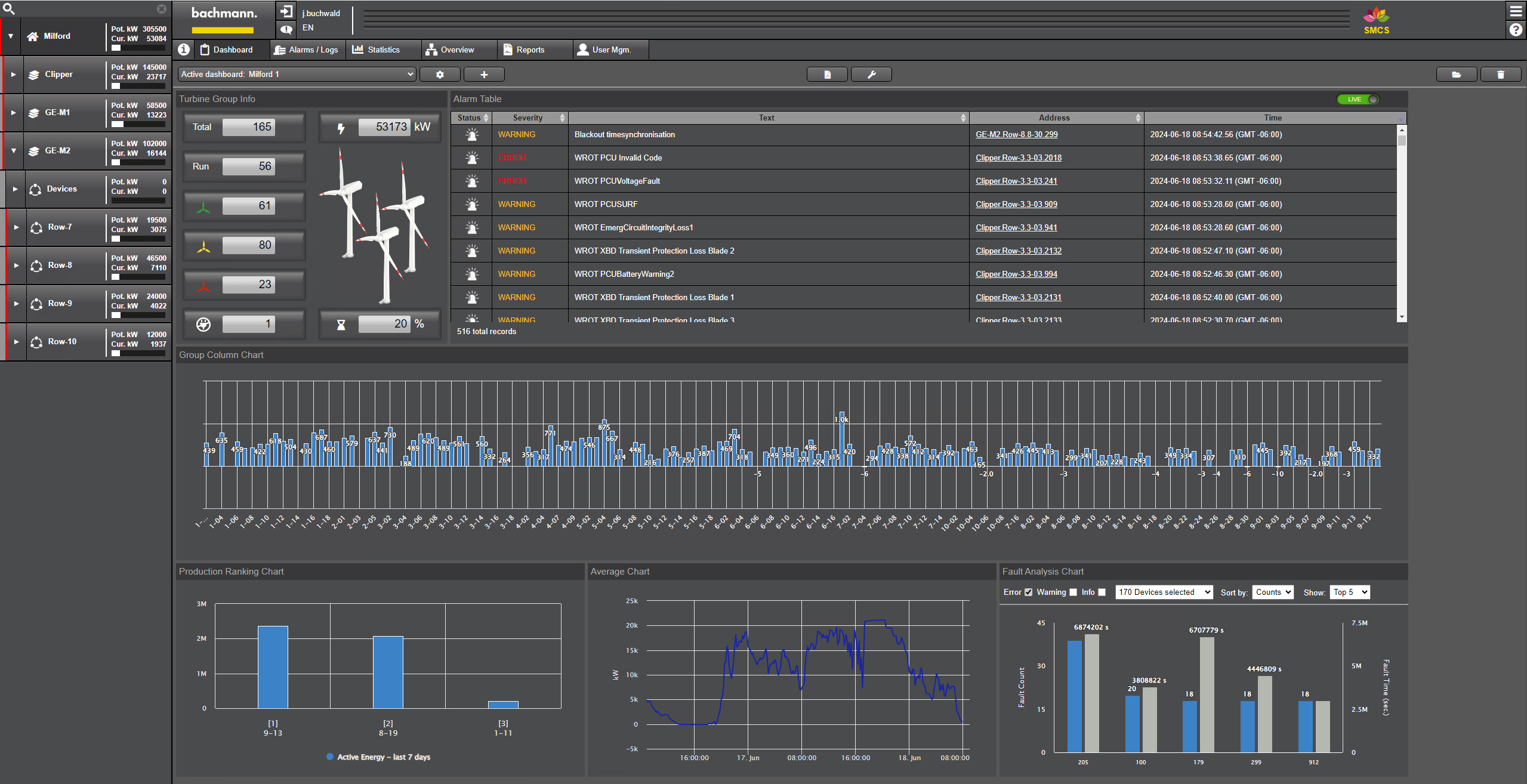Open the Alarms / Logs tab
This screenshot has height=784, width=1527.
click(x=307, y=50)
